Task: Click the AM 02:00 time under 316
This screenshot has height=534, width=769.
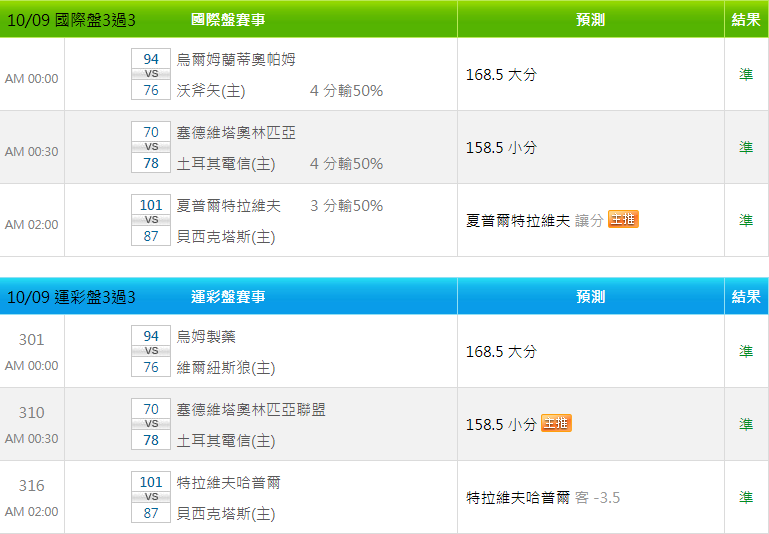Action: tap(31, 511)
